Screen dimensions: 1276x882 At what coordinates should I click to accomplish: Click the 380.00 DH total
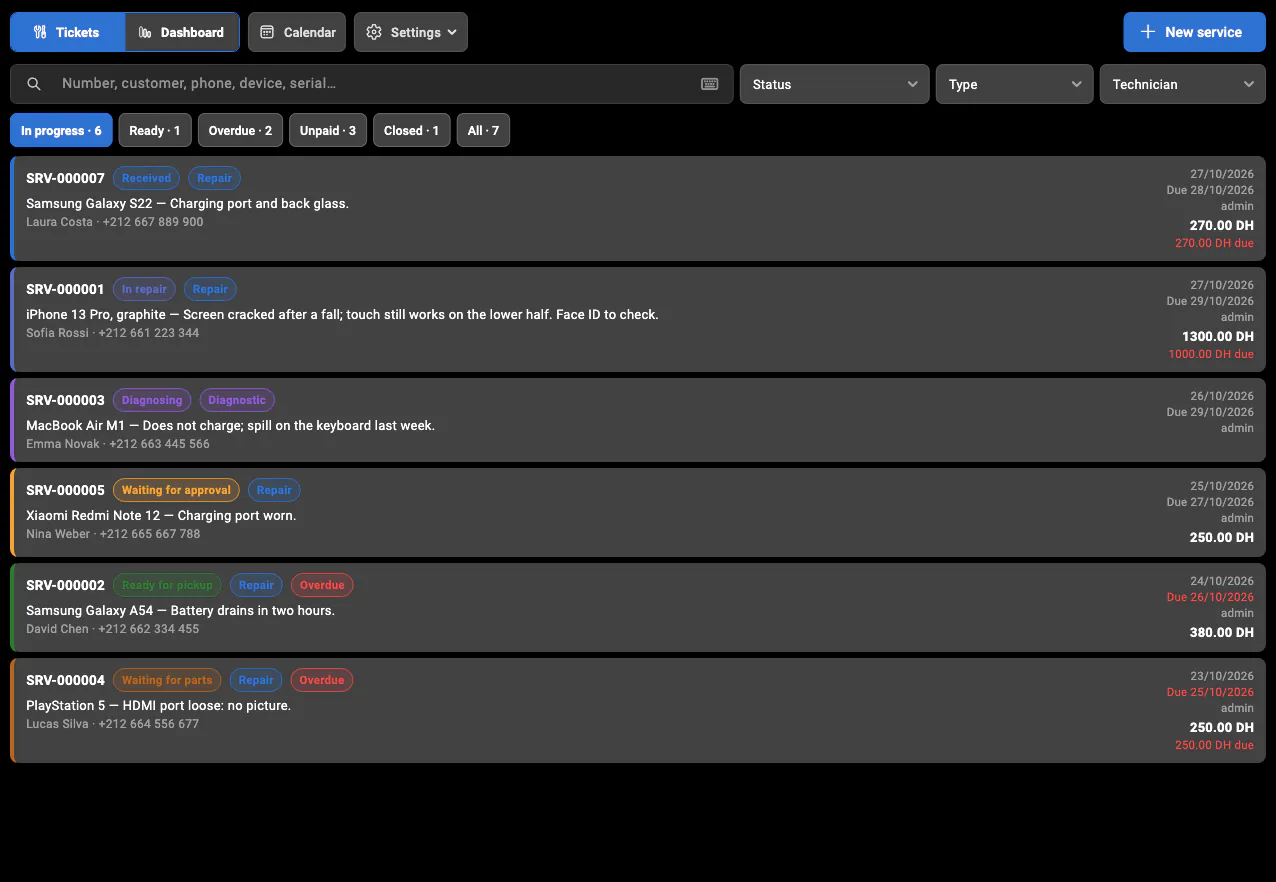tap(1222, 632)
